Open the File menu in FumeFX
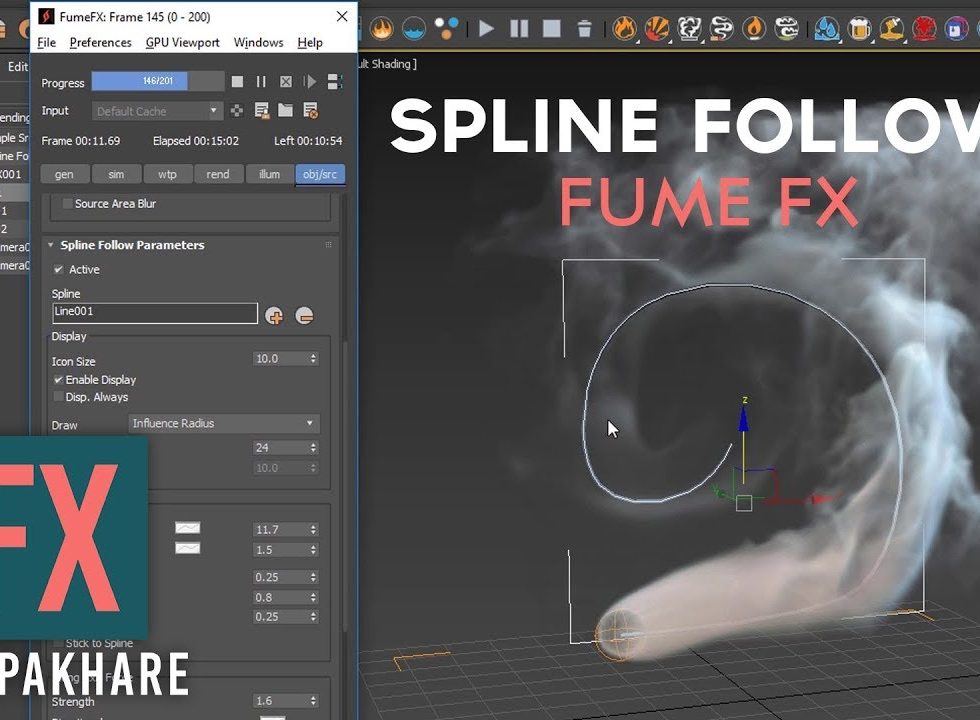Image resolution: width=980 pixels, height=720 pixels. (46, 42)
